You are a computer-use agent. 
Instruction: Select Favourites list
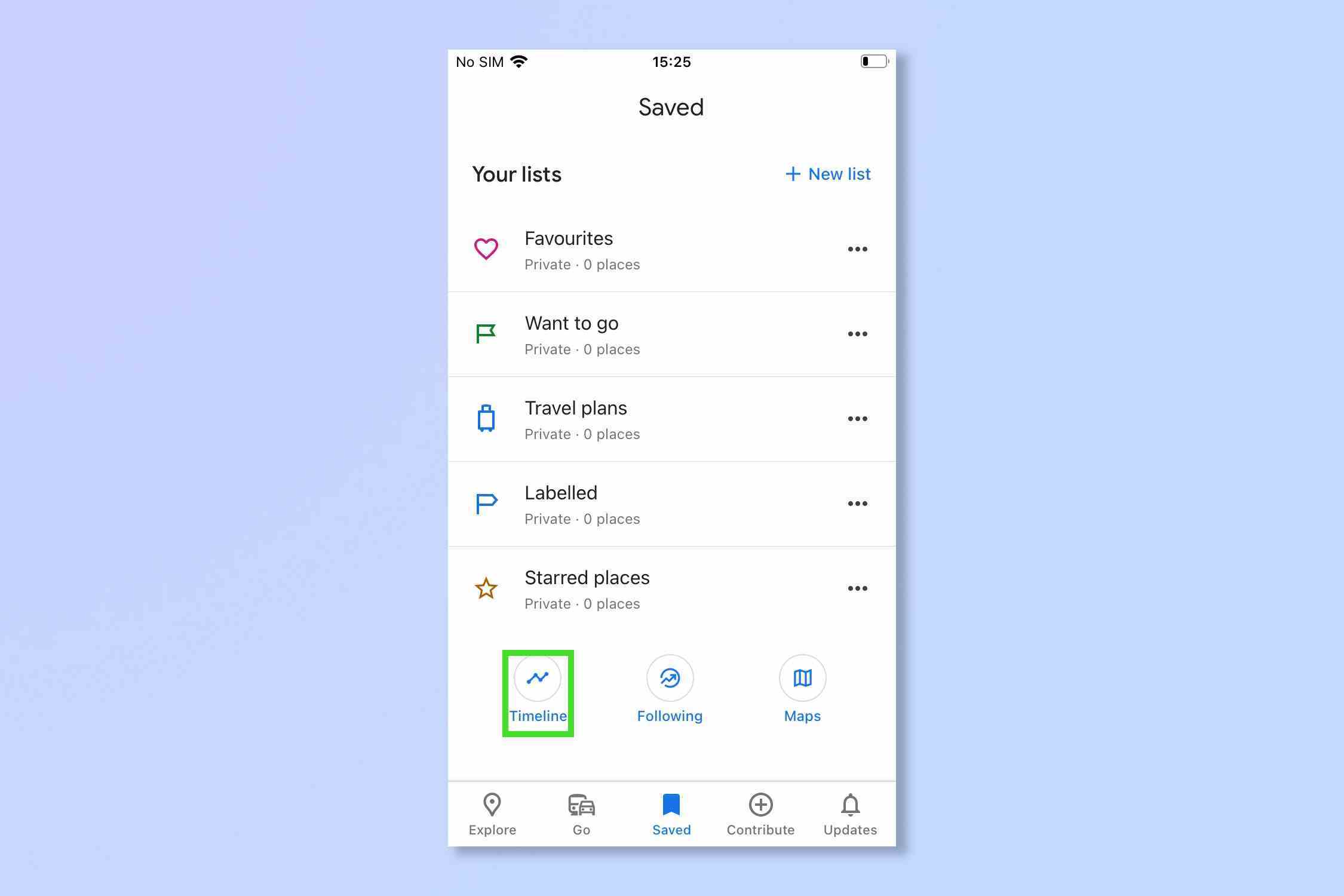pyautogui.click(x=672, y=249)
